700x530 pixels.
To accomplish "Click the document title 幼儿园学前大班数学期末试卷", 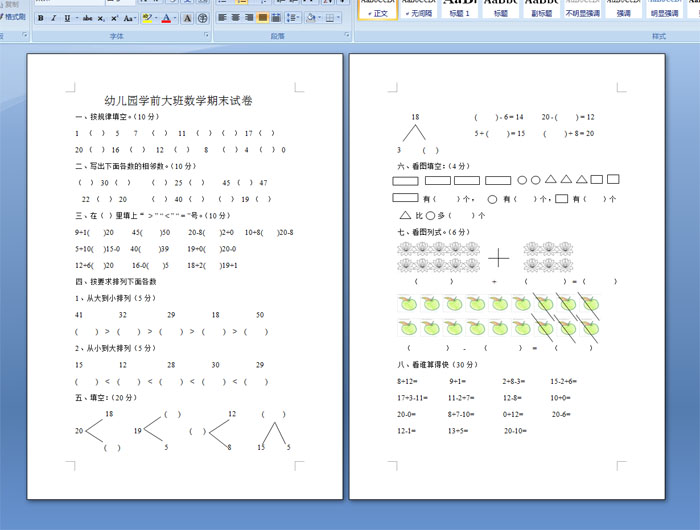I will click(178, 100).
